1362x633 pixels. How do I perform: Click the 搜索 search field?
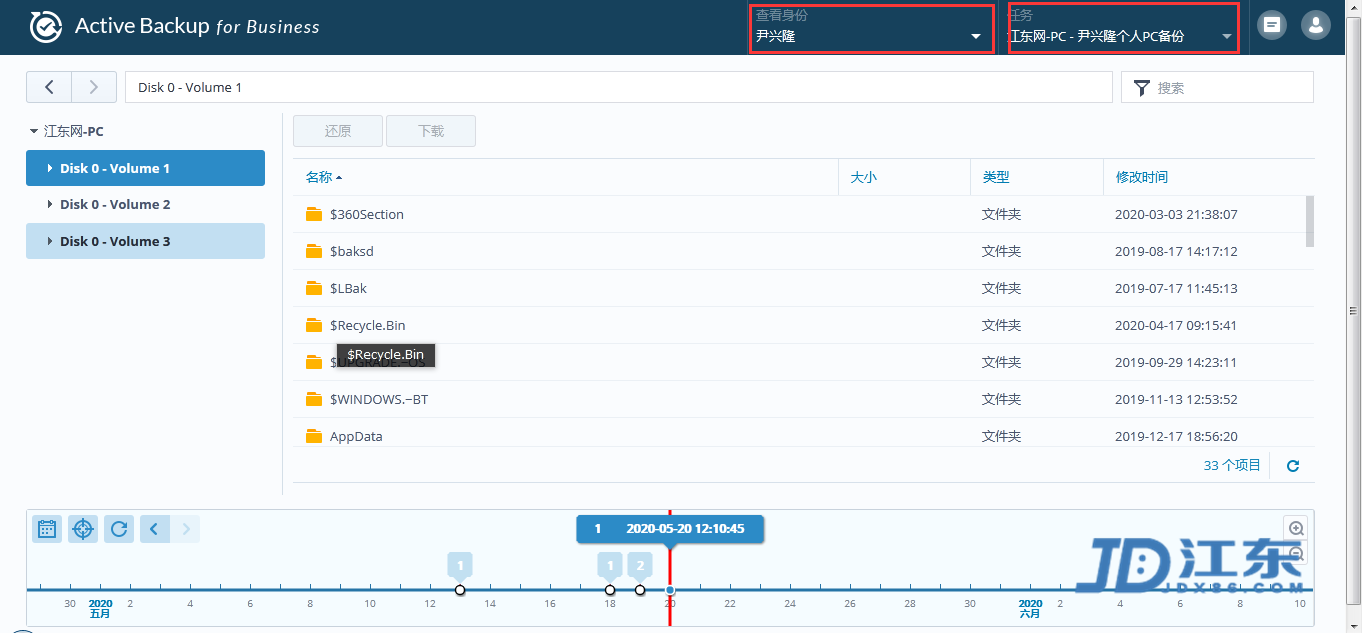(x=1217, y=87)
